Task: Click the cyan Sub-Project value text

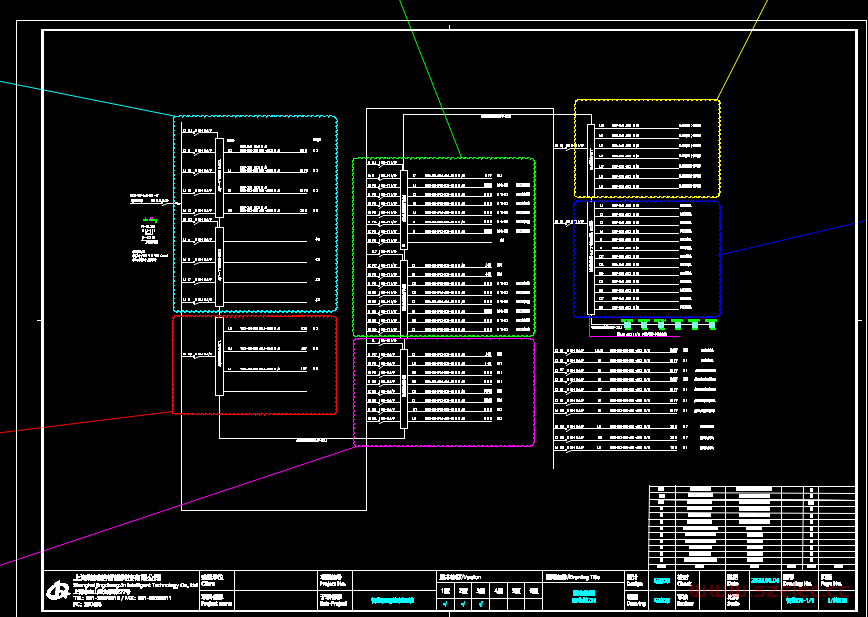Action: [392, 600]
